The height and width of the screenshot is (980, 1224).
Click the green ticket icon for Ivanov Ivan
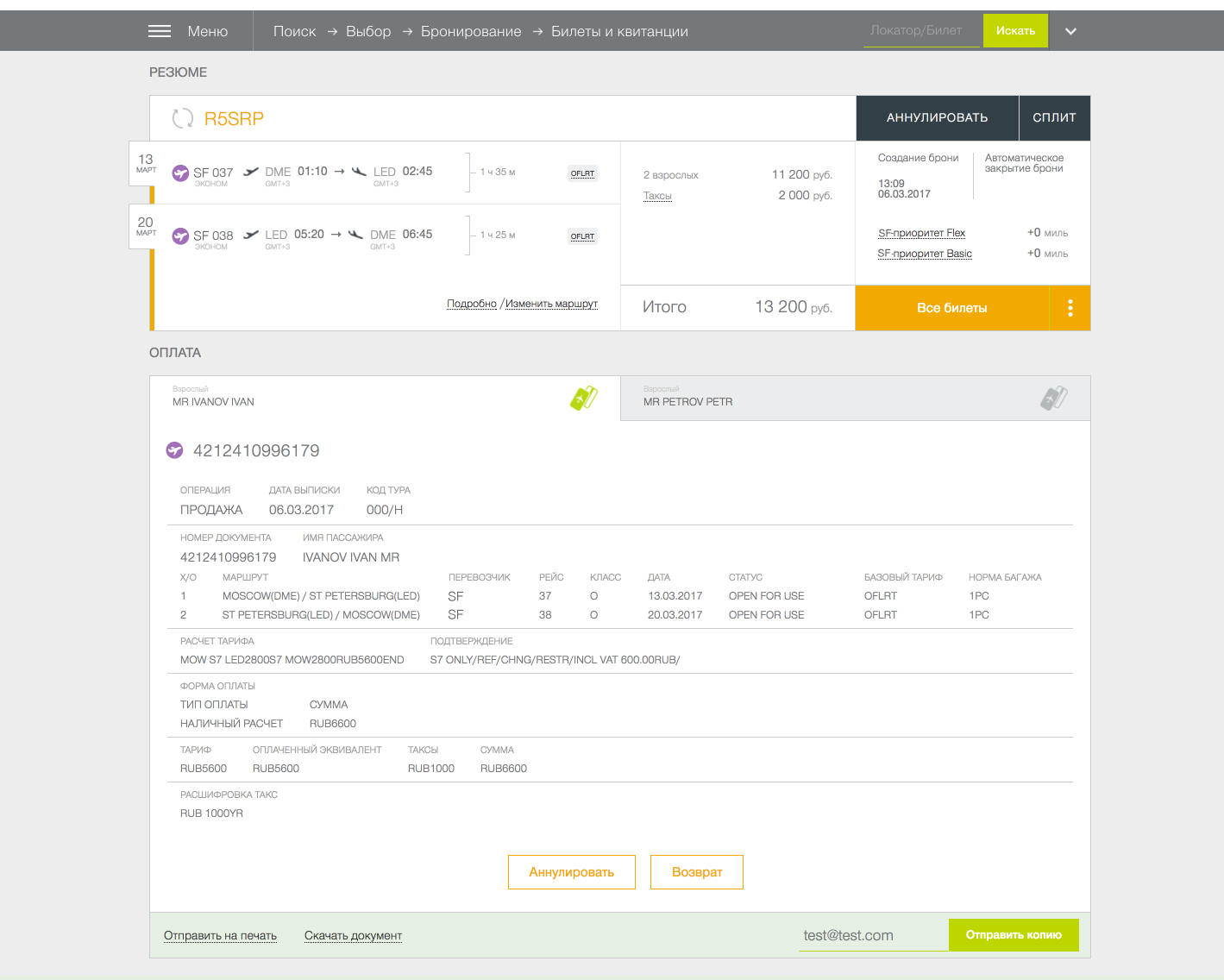click(x=584, y=398)
